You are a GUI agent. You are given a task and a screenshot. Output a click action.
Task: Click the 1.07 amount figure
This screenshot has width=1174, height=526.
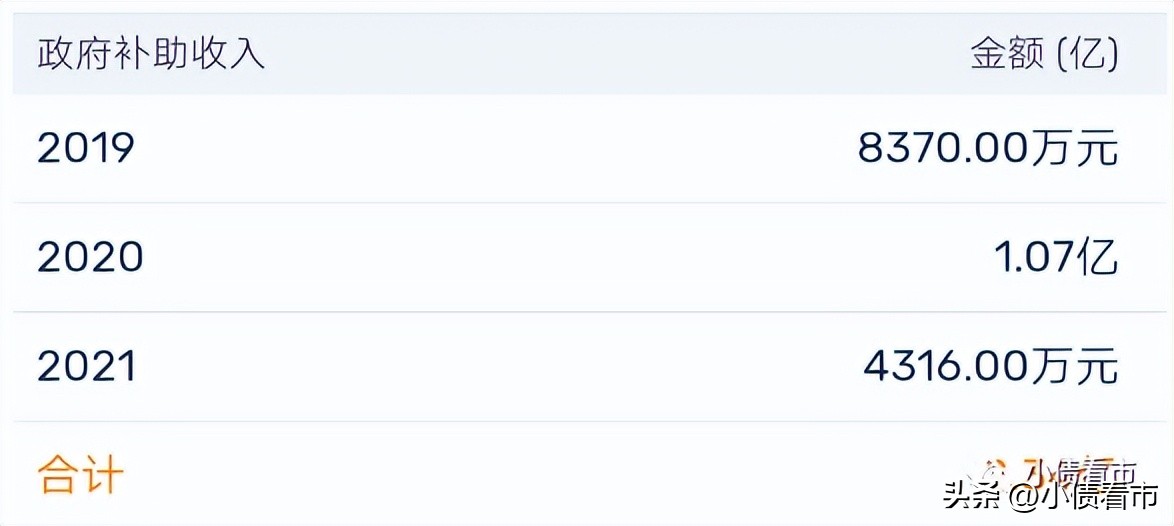(1034, 258)
